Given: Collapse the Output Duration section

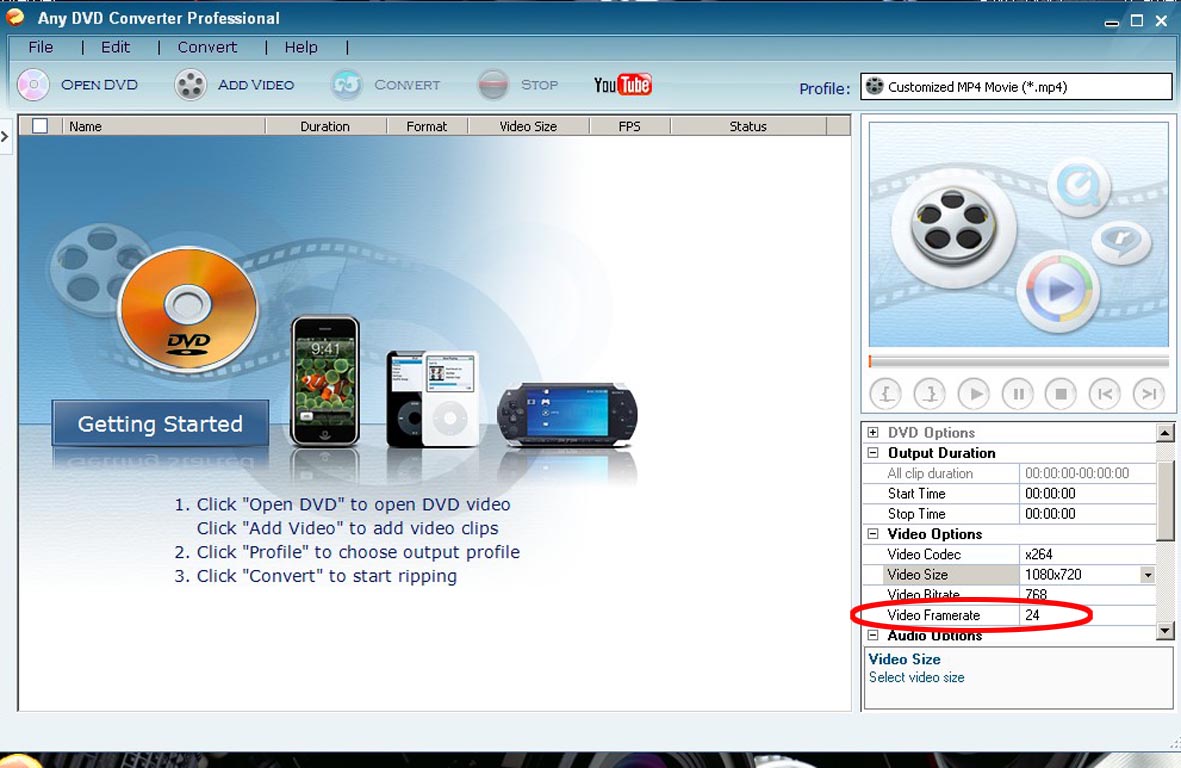Looking at the screenshot, I should point(873,453).
